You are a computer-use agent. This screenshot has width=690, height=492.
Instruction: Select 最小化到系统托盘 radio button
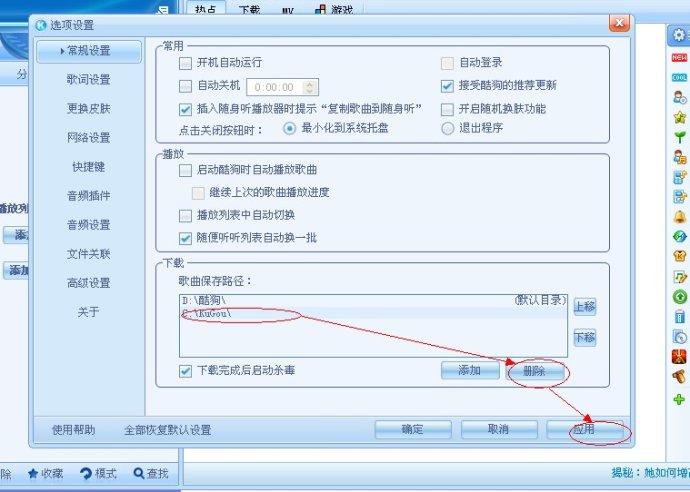pos(289,129)
